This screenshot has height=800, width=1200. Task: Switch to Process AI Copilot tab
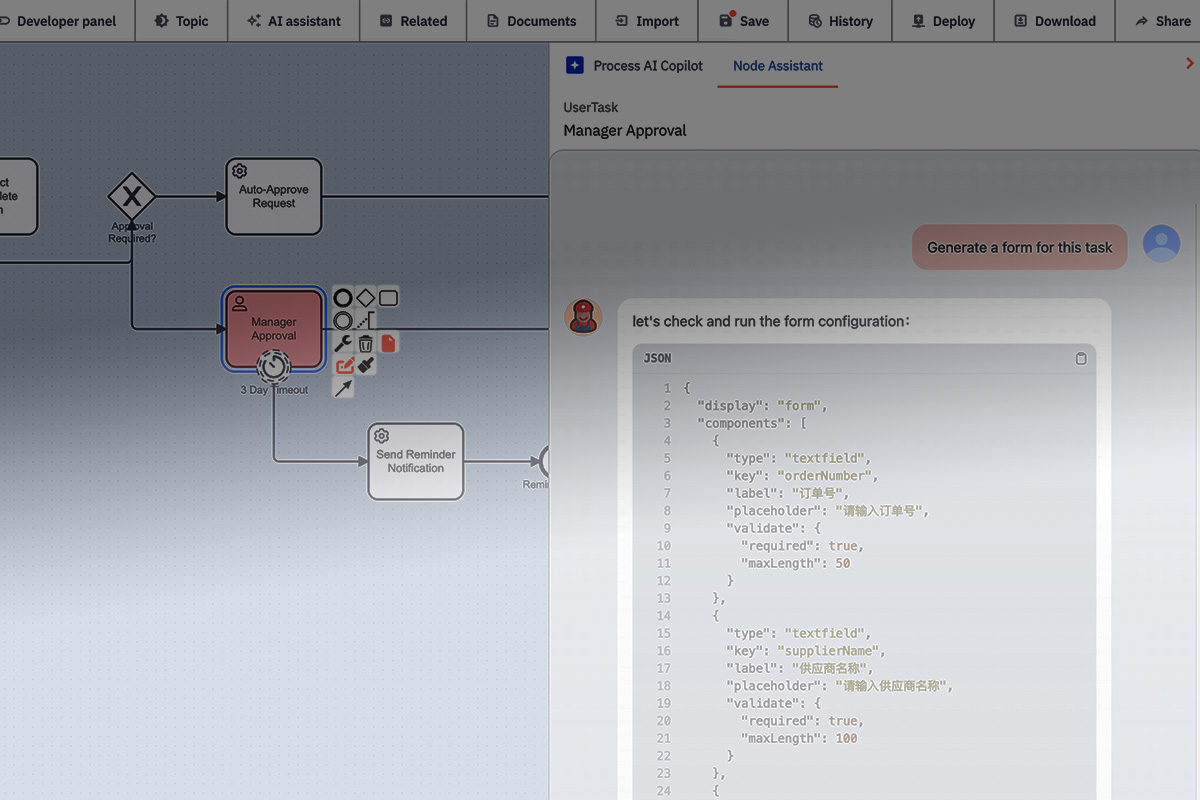click(634, 66)
